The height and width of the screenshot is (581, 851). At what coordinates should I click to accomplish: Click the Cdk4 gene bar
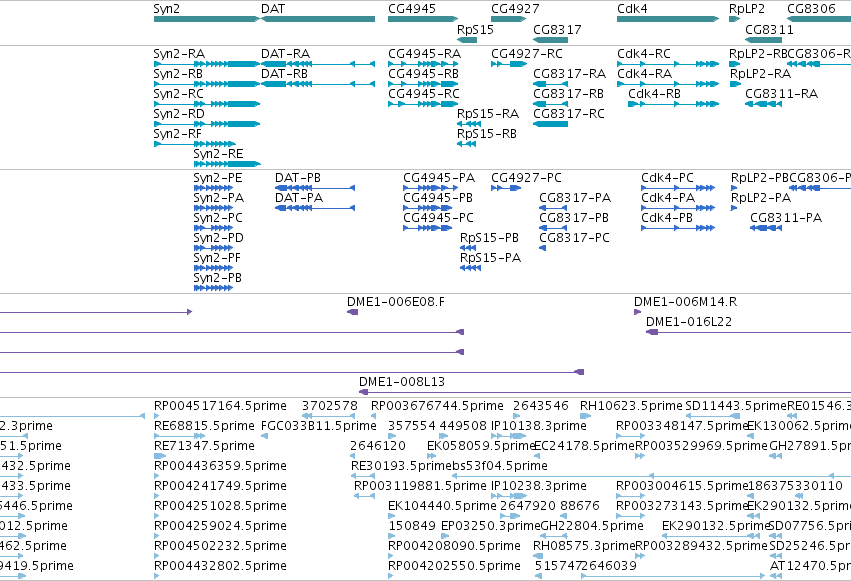pyautogui.click(x=668, y=19)
